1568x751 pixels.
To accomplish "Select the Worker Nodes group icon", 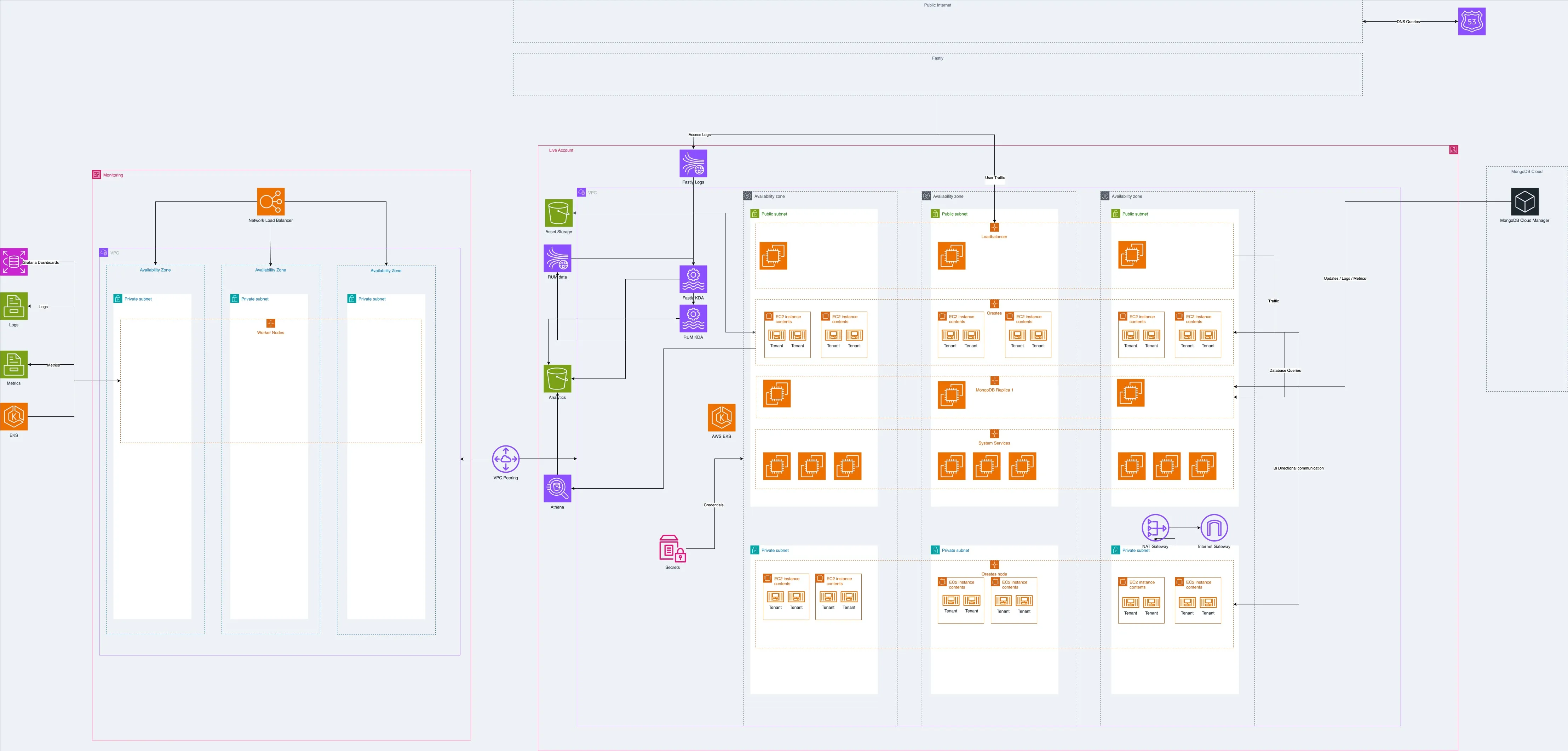I will coord(271,323).
